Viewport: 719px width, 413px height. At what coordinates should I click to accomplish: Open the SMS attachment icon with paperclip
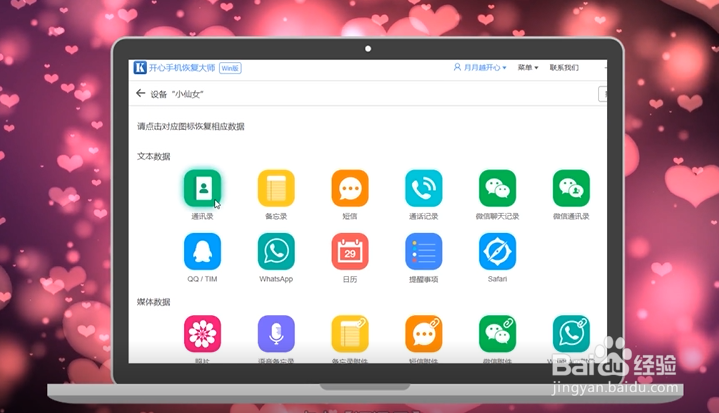click(x=424, y=333)
